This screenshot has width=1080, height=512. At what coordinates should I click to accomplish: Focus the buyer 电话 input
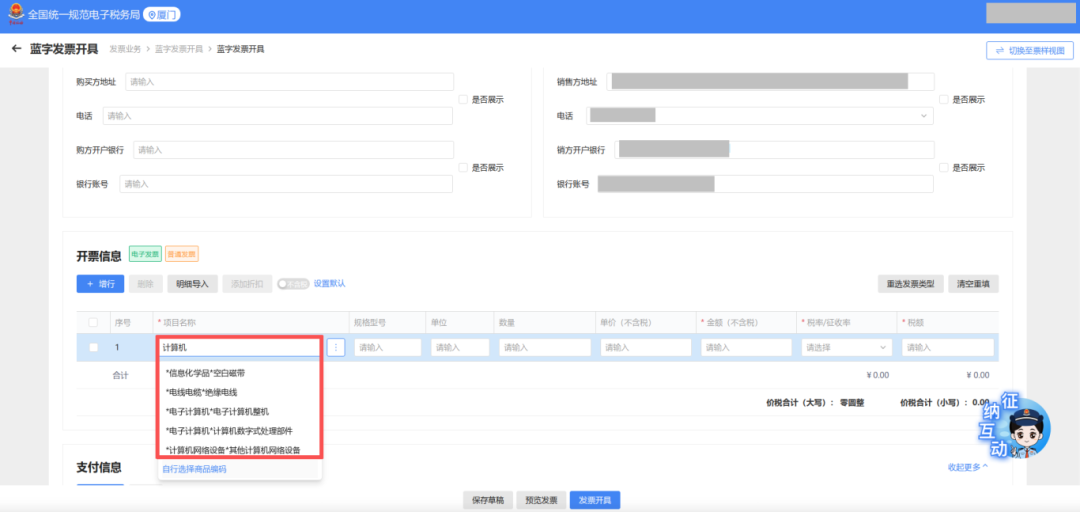coord(278,116)
